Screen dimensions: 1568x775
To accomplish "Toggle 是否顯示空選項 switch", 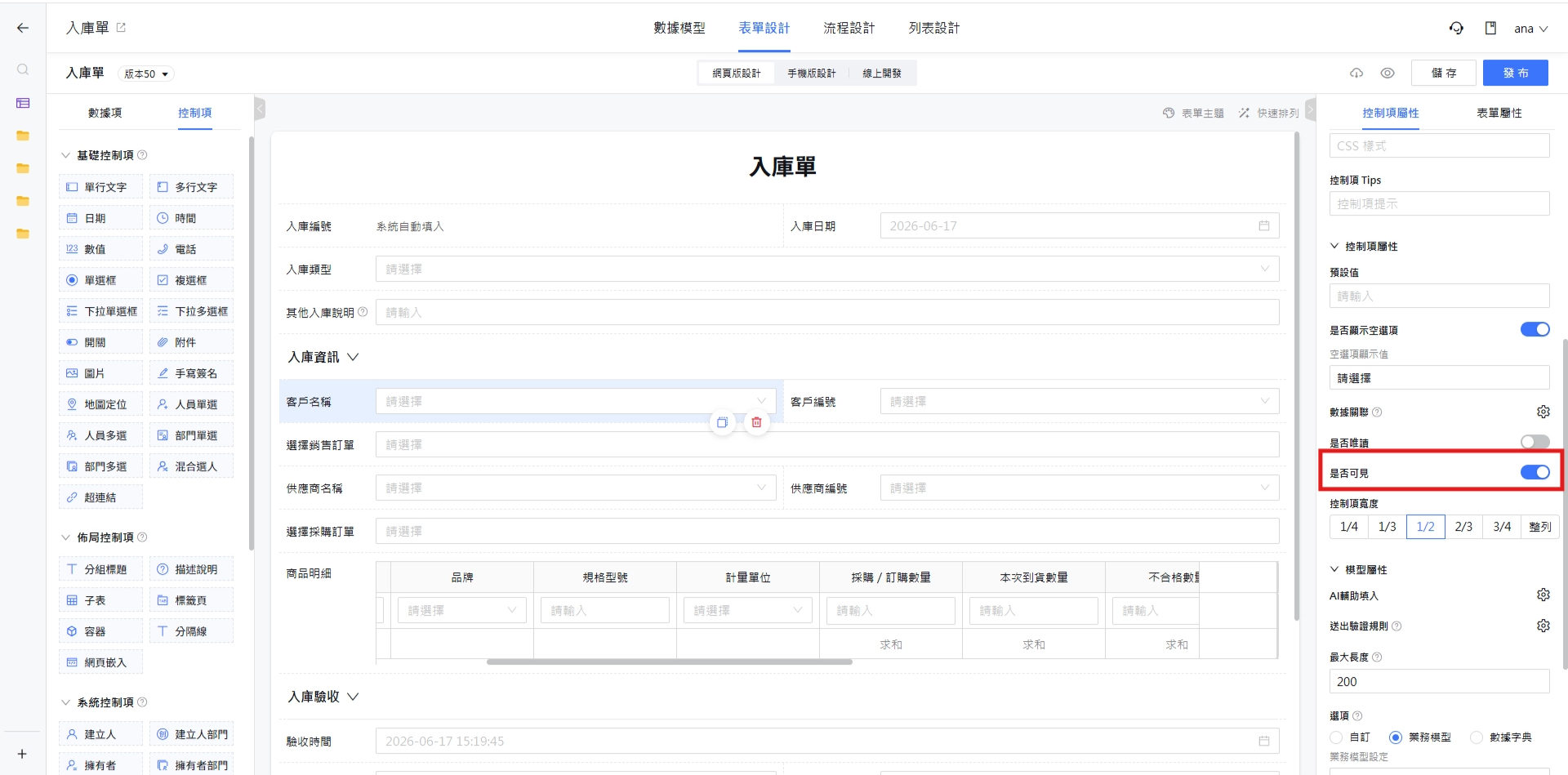I will coord(1535,329).
